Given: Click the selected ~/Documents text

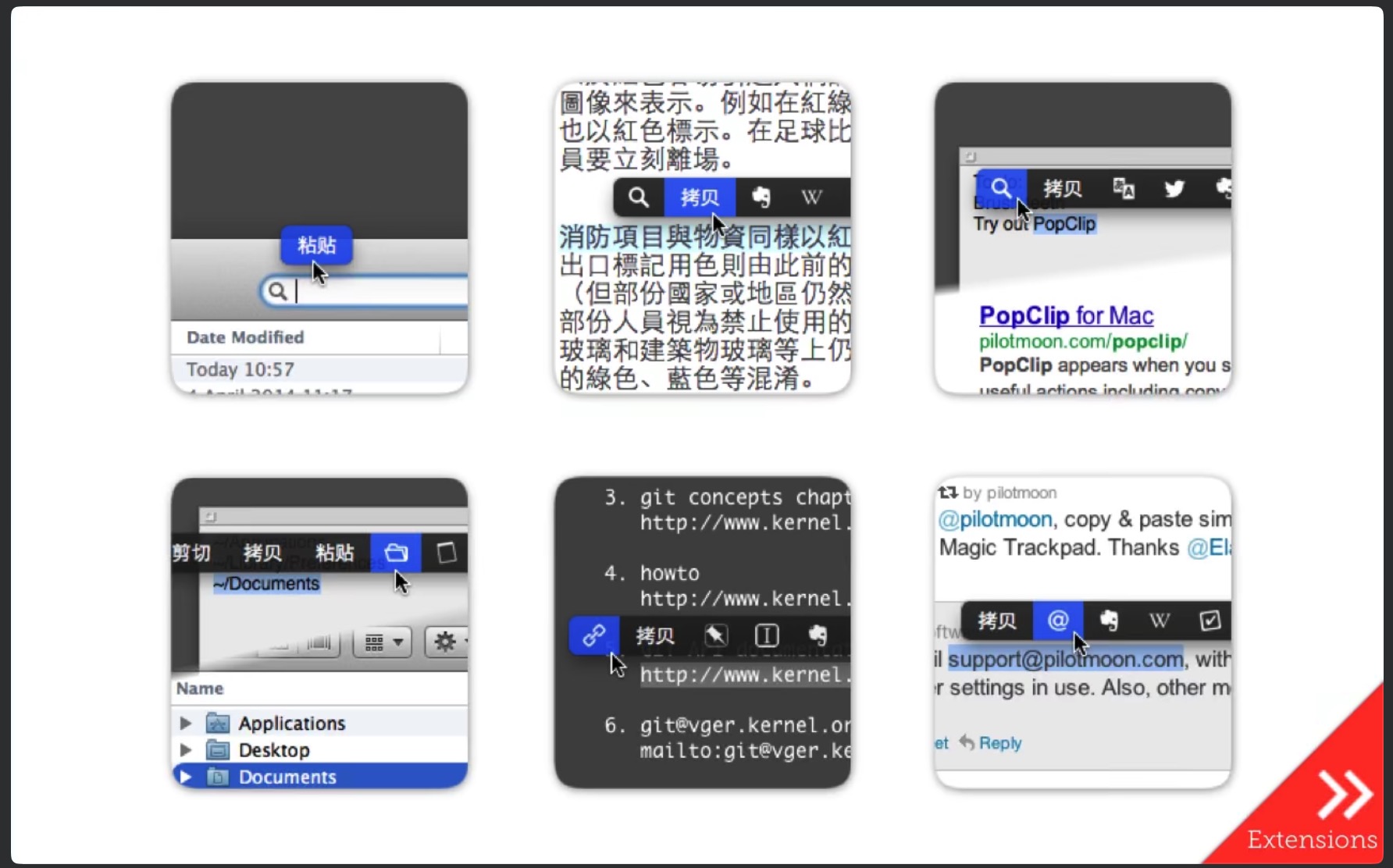Looking at the screenshot, I should click(266, 584).
